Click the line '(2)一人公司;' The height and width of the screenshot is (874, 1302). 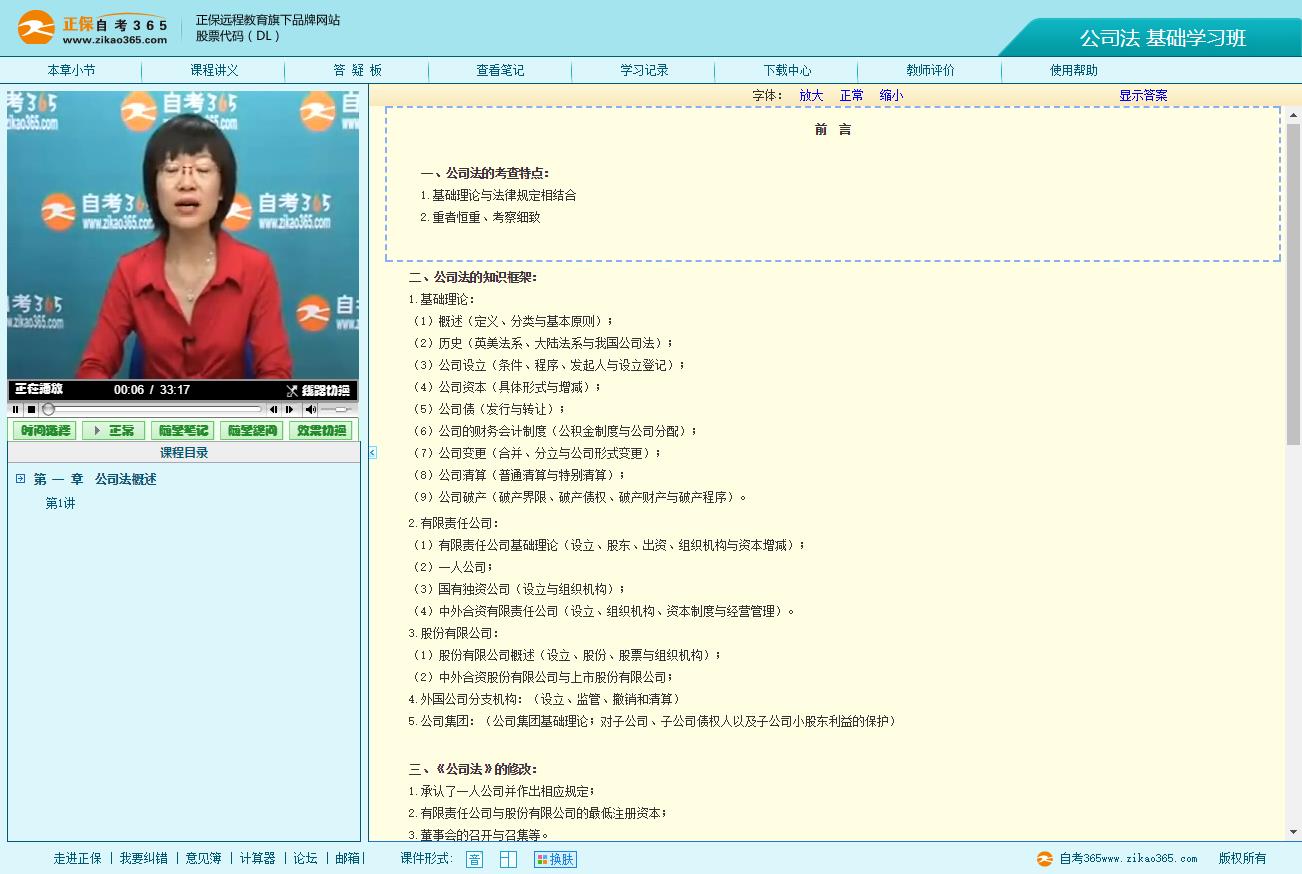click(x=451, y=567)
